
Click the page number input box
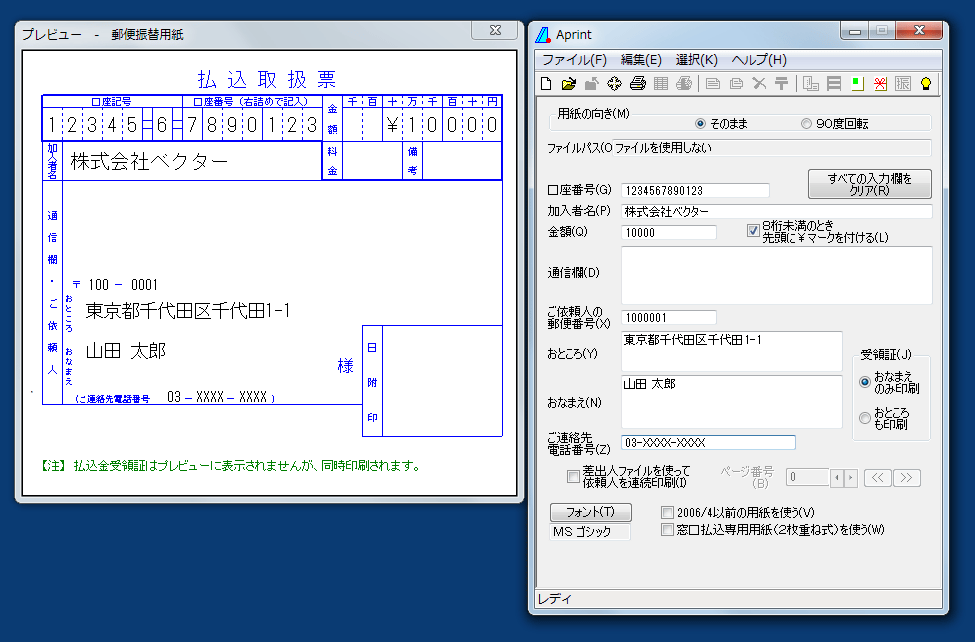[x=808, y=478]
